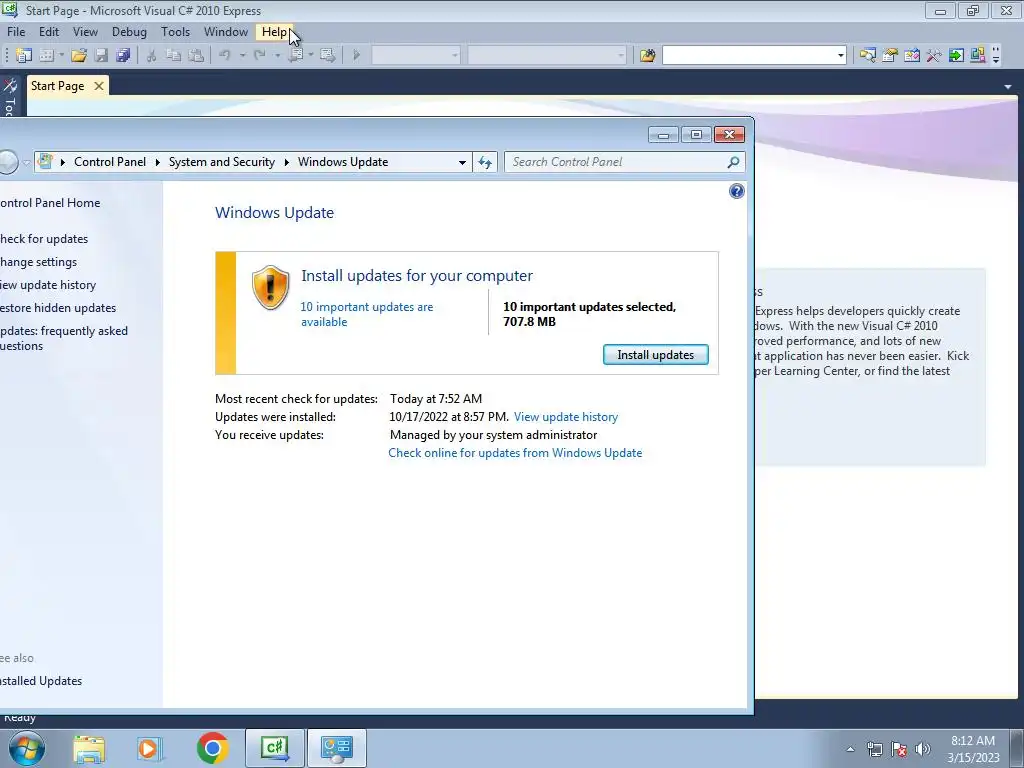The width and height of the screenshot is (1024, 768).
Task: Open the Object Browser toolbar icon
Action: 912,56
